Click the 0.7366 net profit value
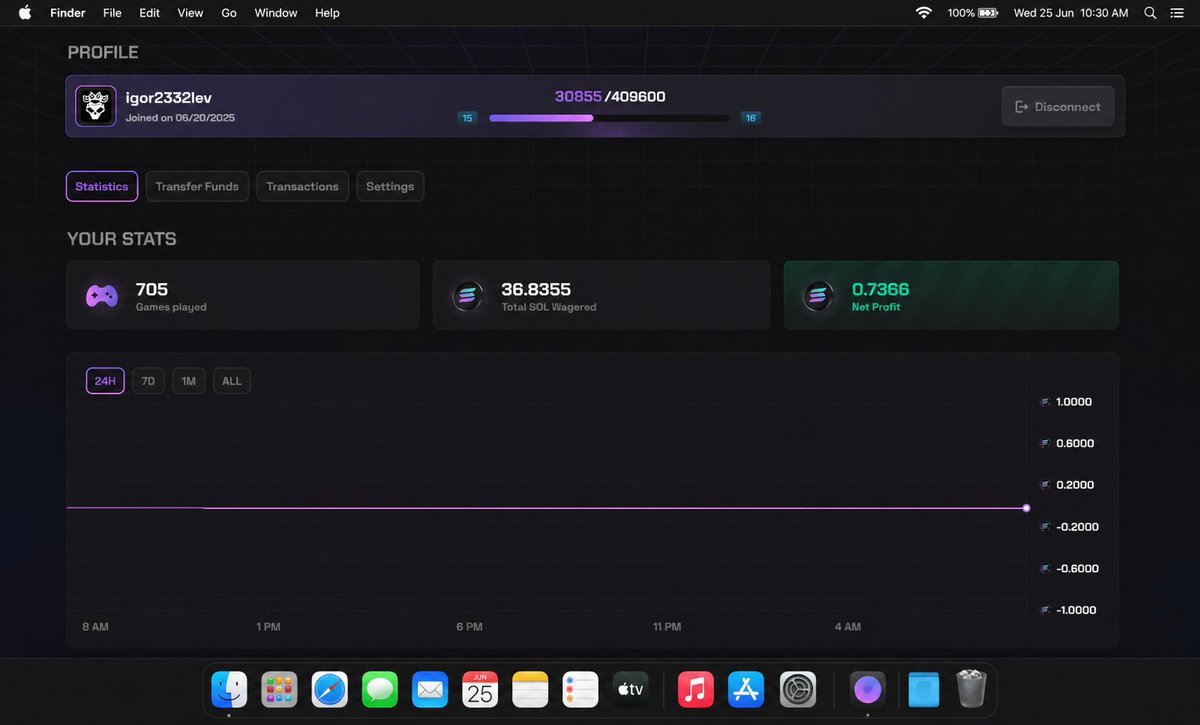 880,289
